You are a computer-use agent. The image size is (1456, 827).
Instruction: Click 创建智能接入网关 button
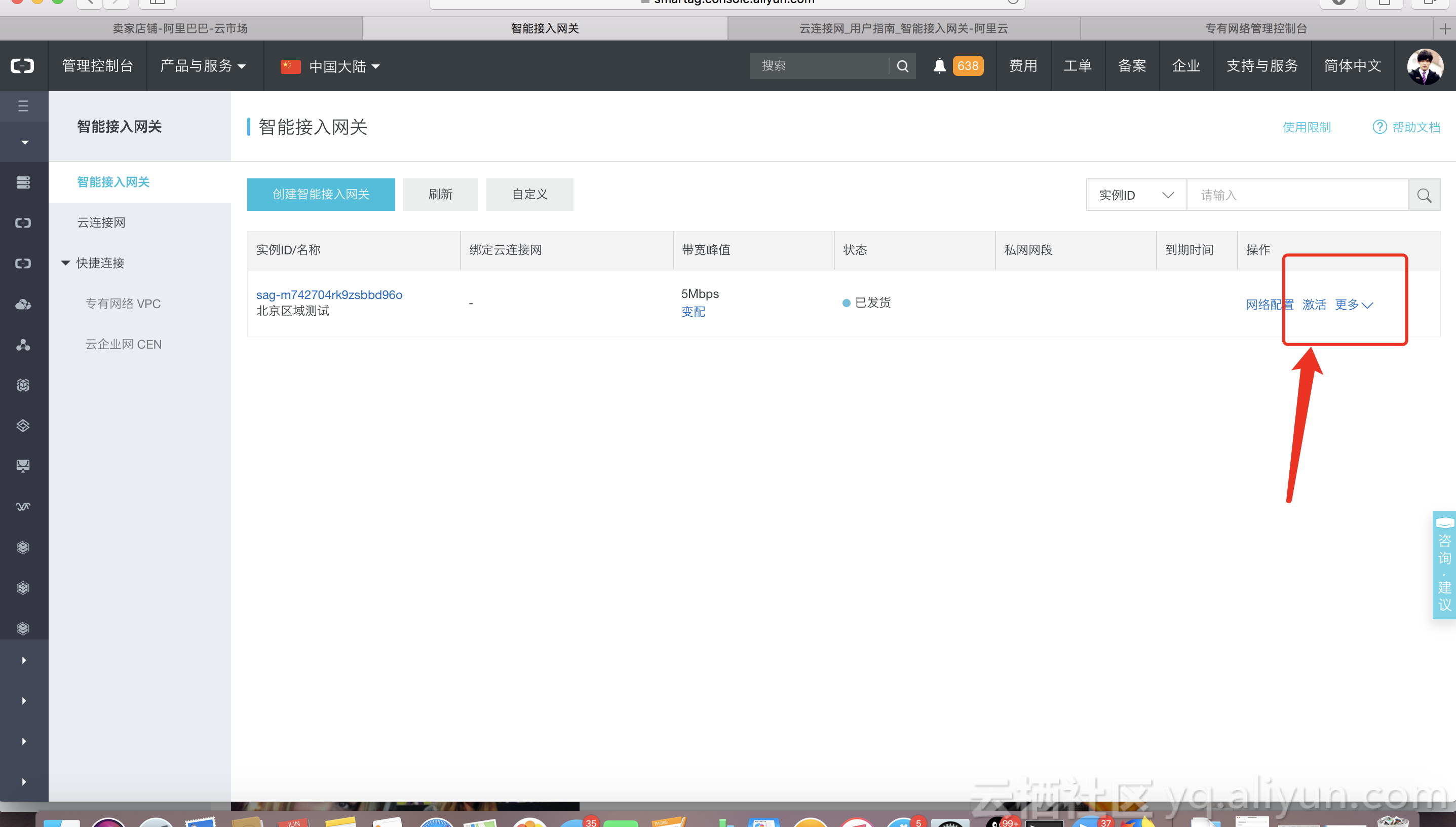321,194
